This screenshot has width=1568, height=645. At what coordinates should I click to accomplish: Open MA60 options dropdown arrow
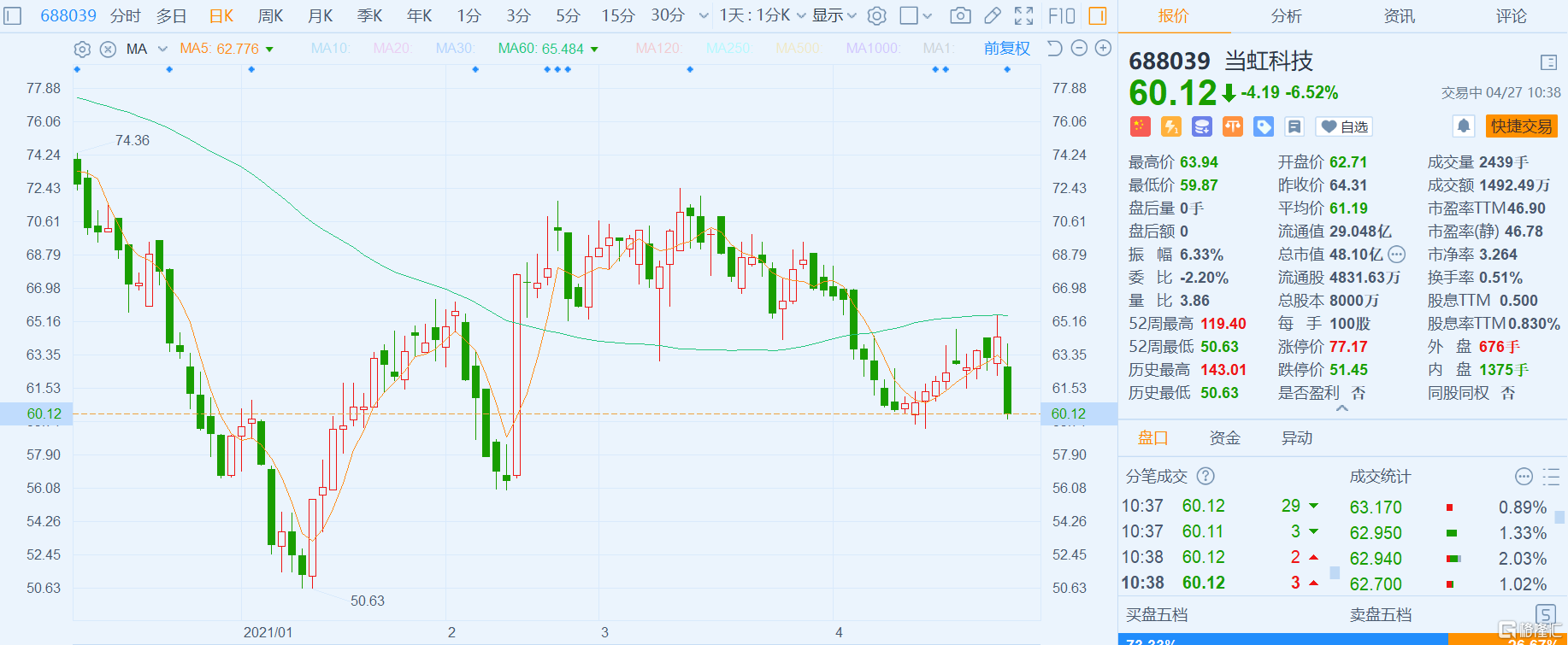[x=594, y=50]
